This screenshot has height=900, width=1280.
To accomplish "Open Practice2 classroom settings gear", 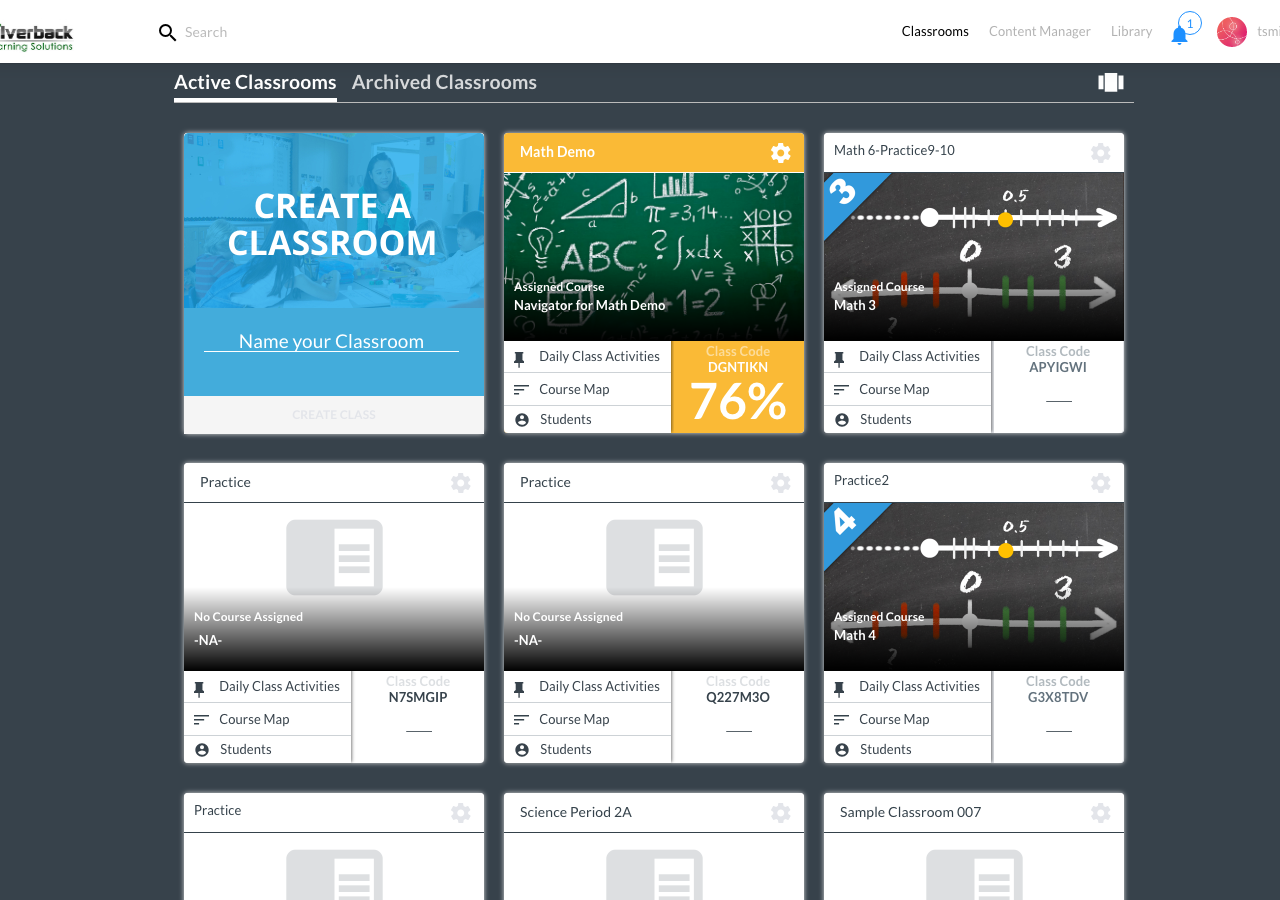I will [x=1100, y=483].
